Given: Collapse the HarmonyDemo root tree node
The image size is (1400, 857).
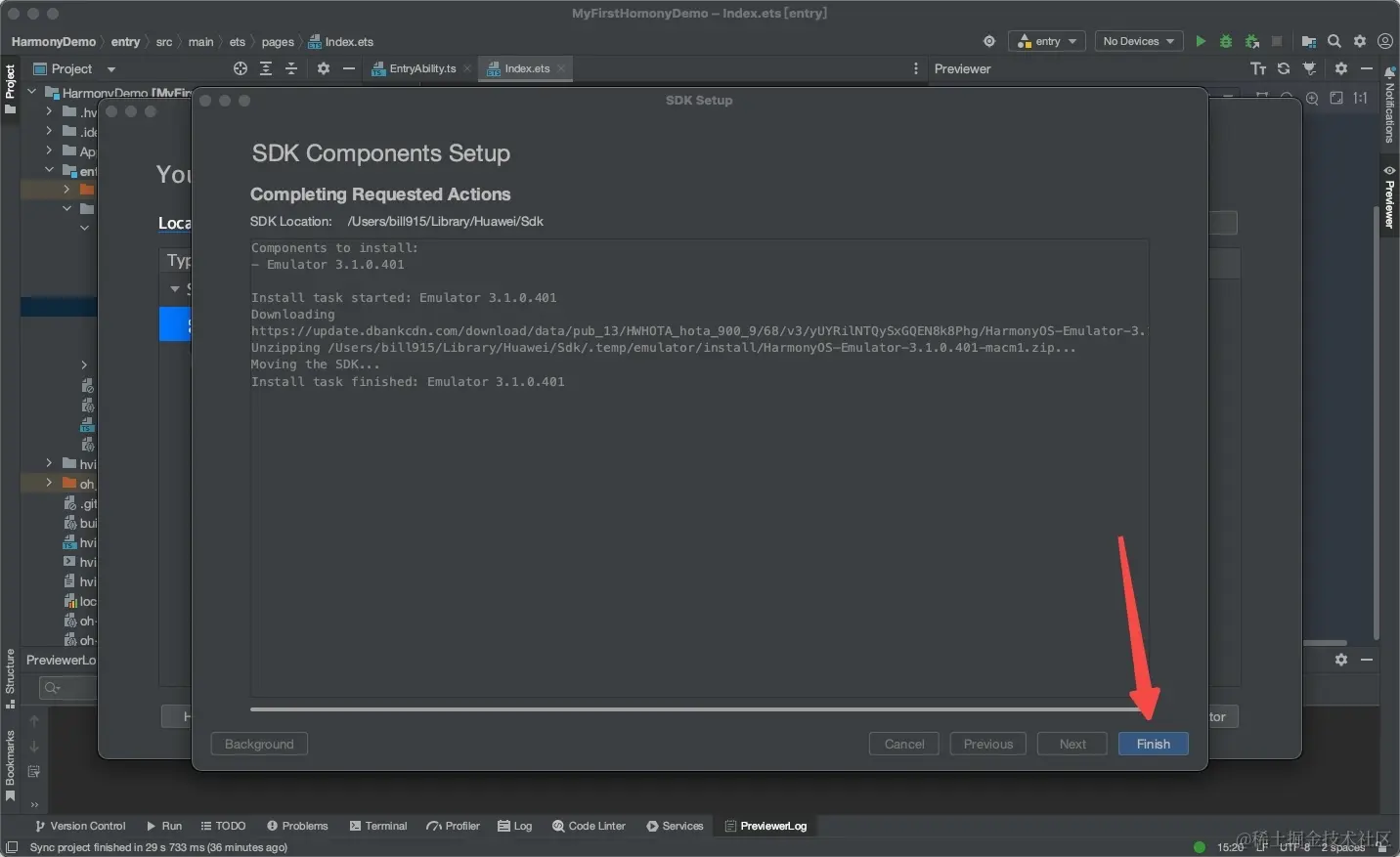Looking at the screenshot, I should [32, 92].
